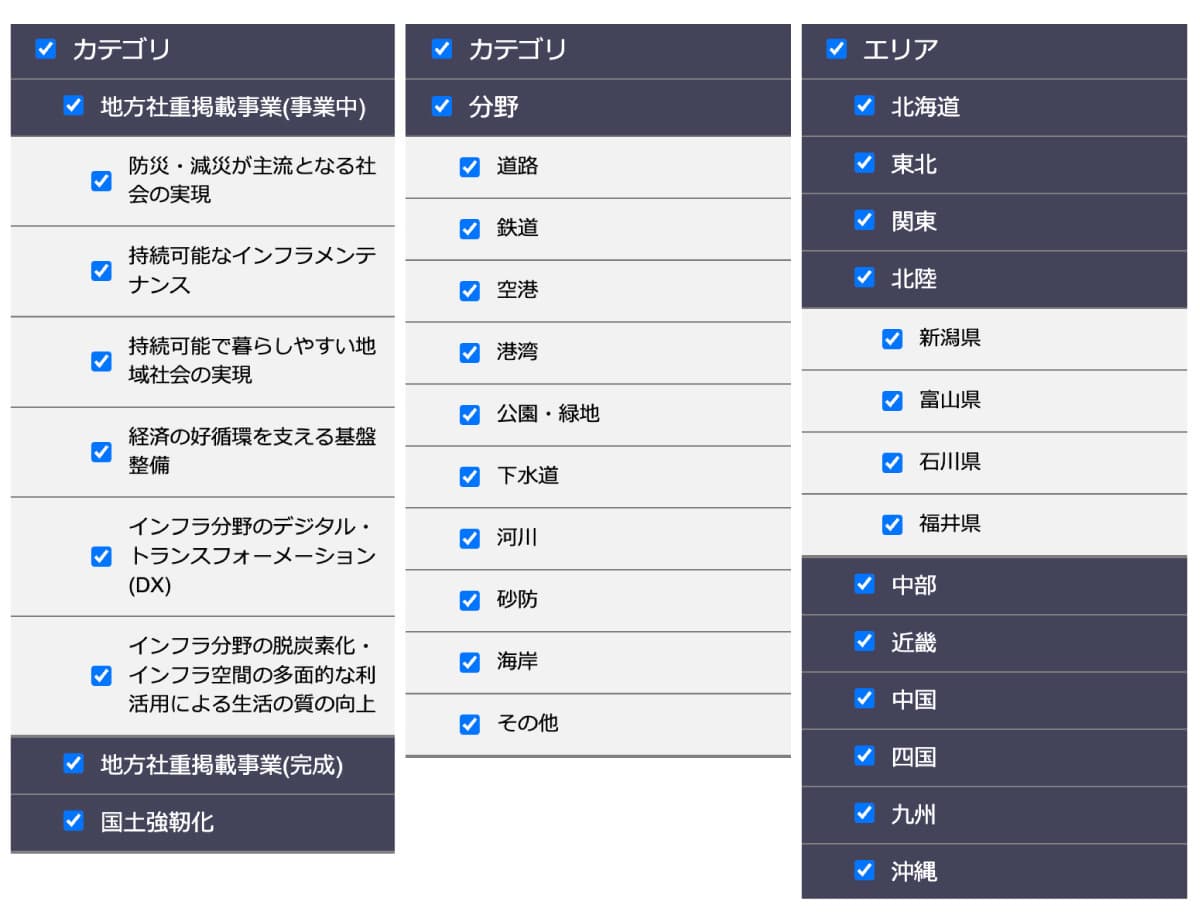Deselect the 石川県 checkbox

pos(892,463)
